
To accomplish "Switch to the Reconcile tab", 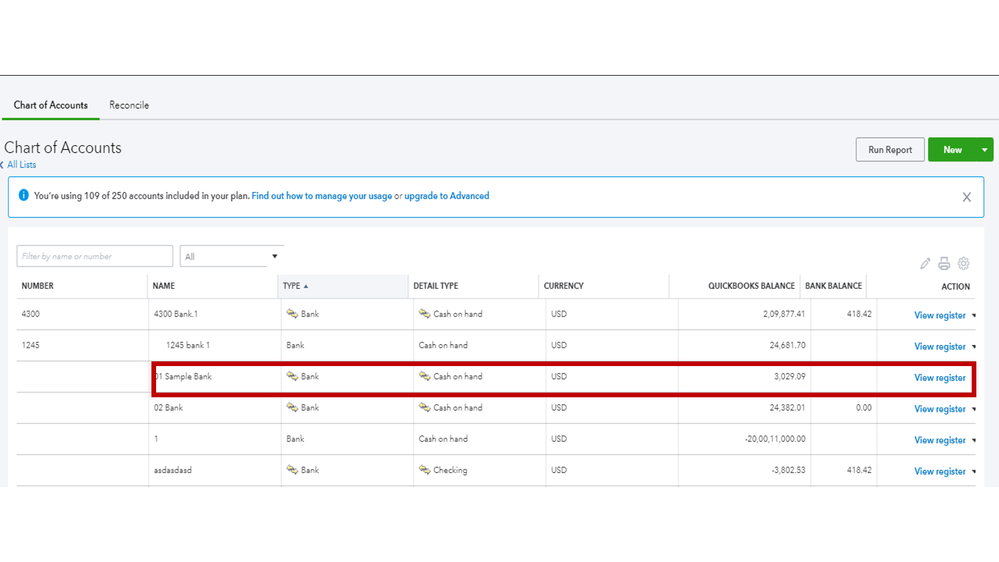I will tap(129, 105).
